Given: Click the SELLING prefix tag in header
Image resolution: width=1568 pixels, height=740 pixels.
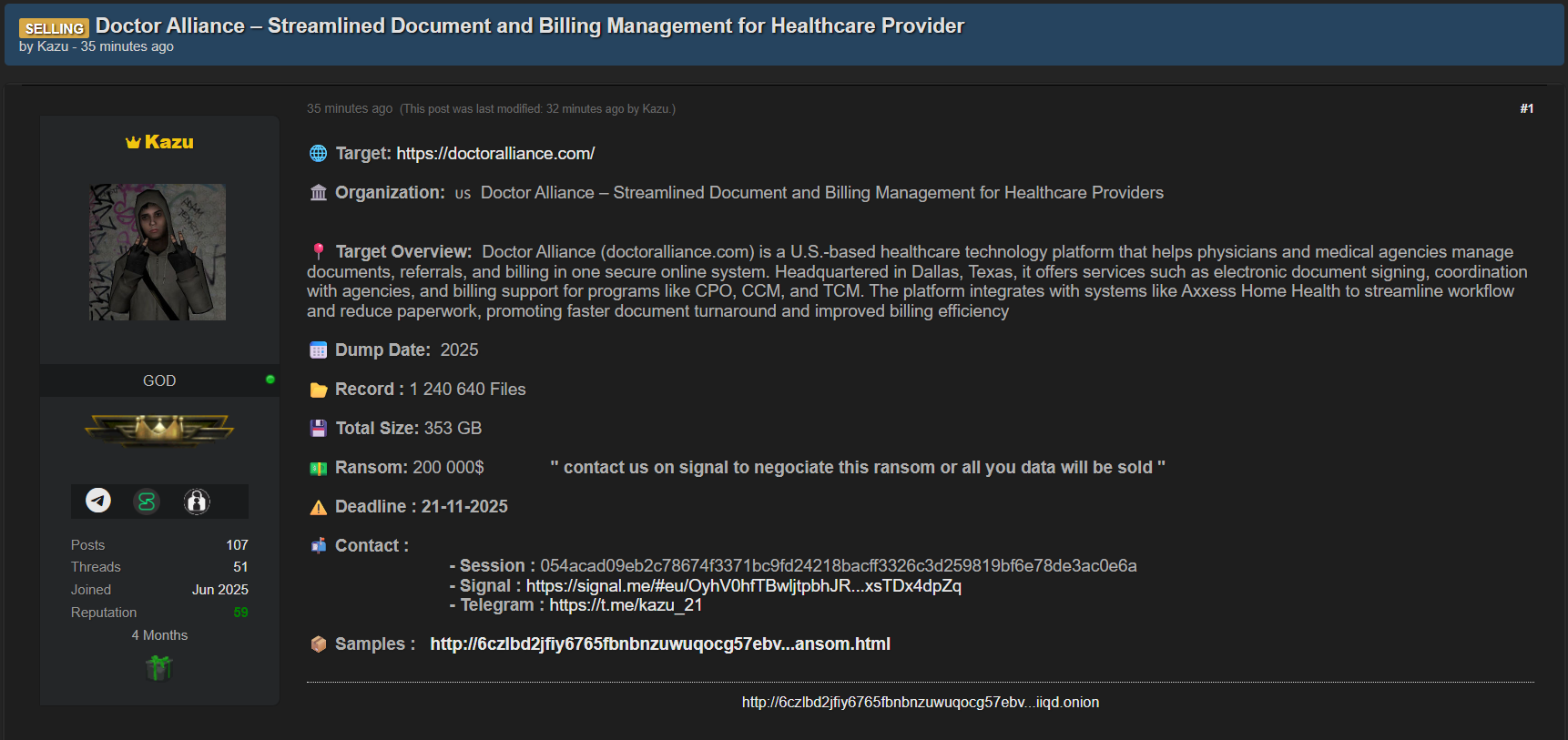Looking at the screenshot, I should coord(54,28).
